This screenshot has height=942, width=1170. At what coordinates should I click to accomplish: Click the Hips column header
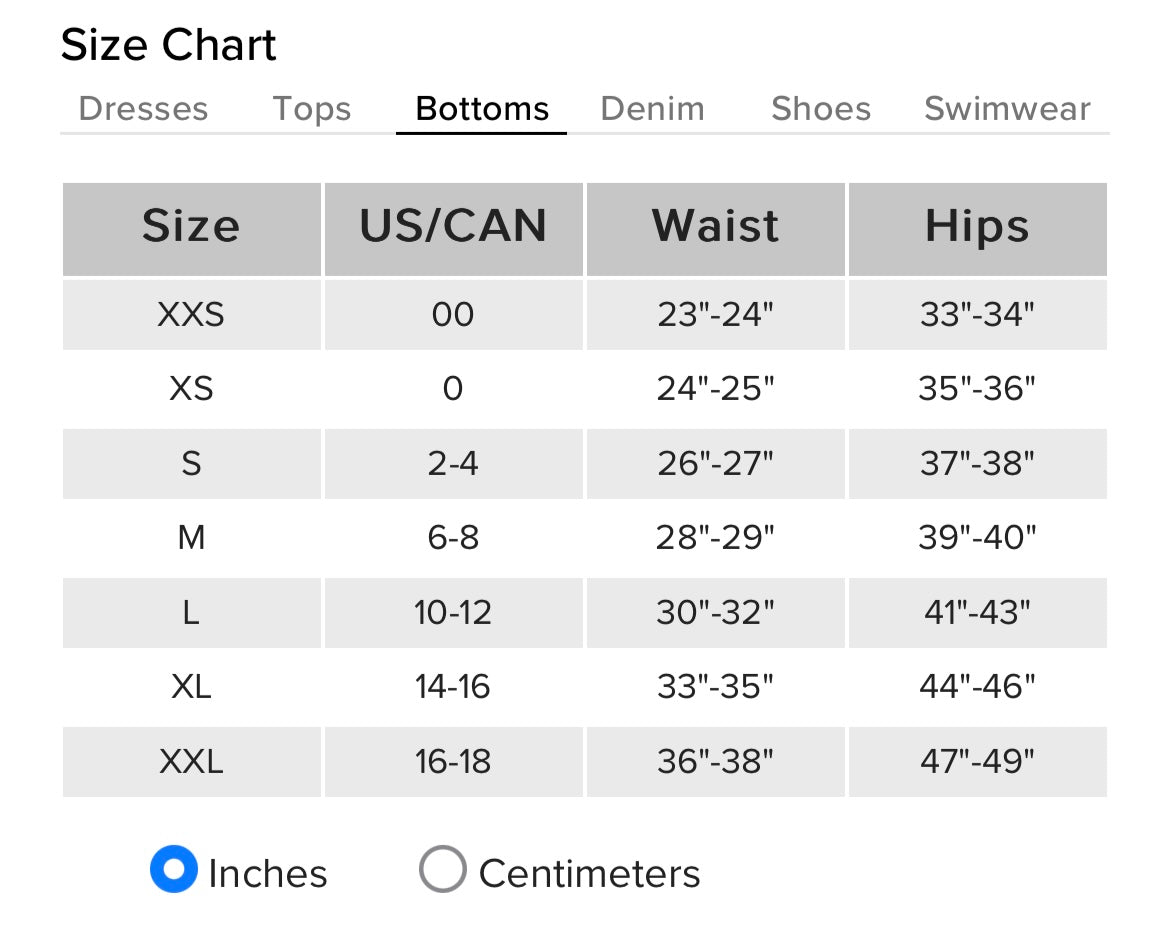click(x=977, y=227)
